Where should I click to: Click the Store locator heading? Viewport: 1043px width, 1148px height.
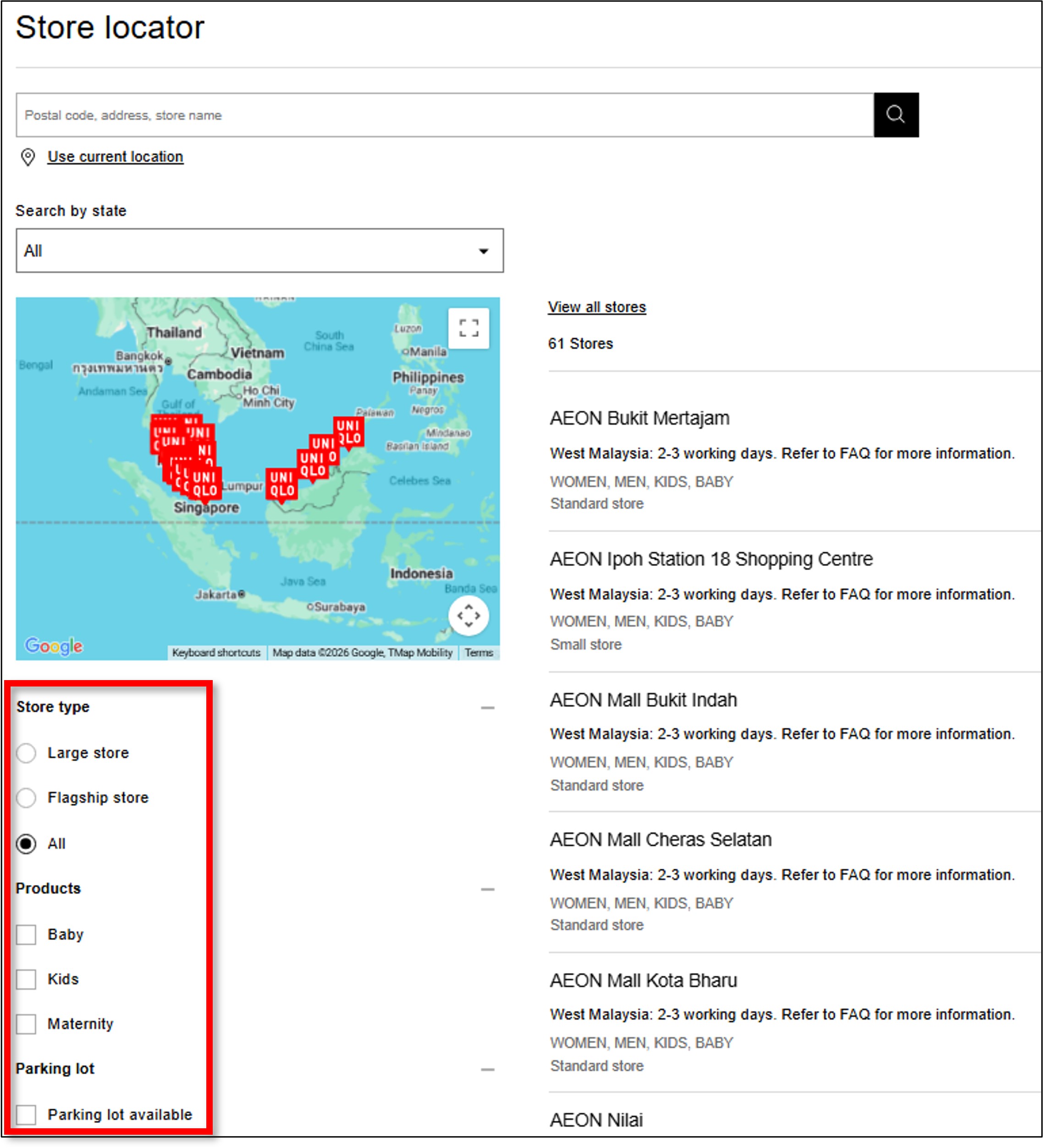click(110, 27)
